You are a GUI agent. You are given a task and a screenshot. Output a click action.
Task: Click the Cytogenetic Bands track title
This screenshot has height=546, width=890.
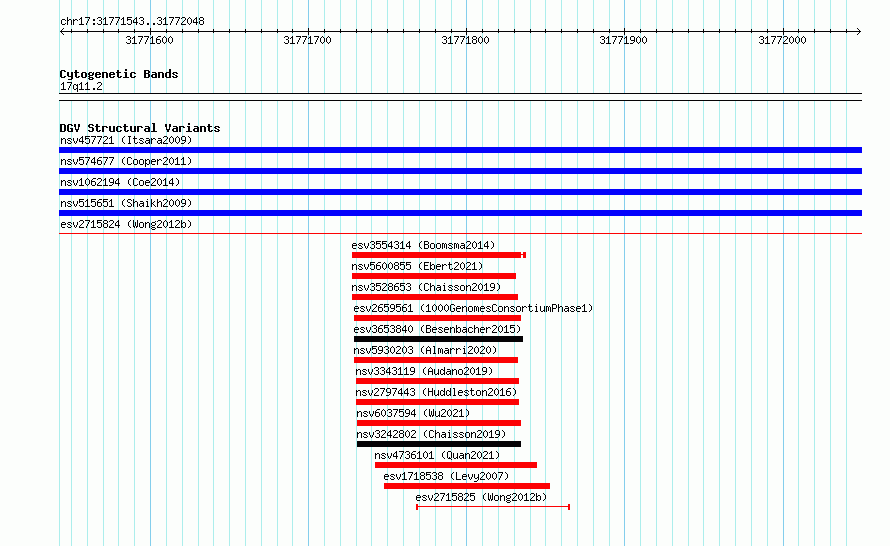tap(119, 74)
